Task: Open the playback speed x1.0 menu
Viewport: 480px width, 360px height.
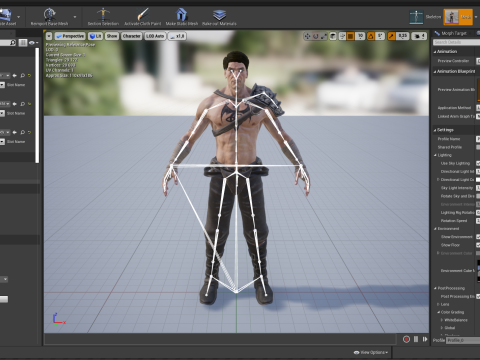Action: (x=177, y=36)
